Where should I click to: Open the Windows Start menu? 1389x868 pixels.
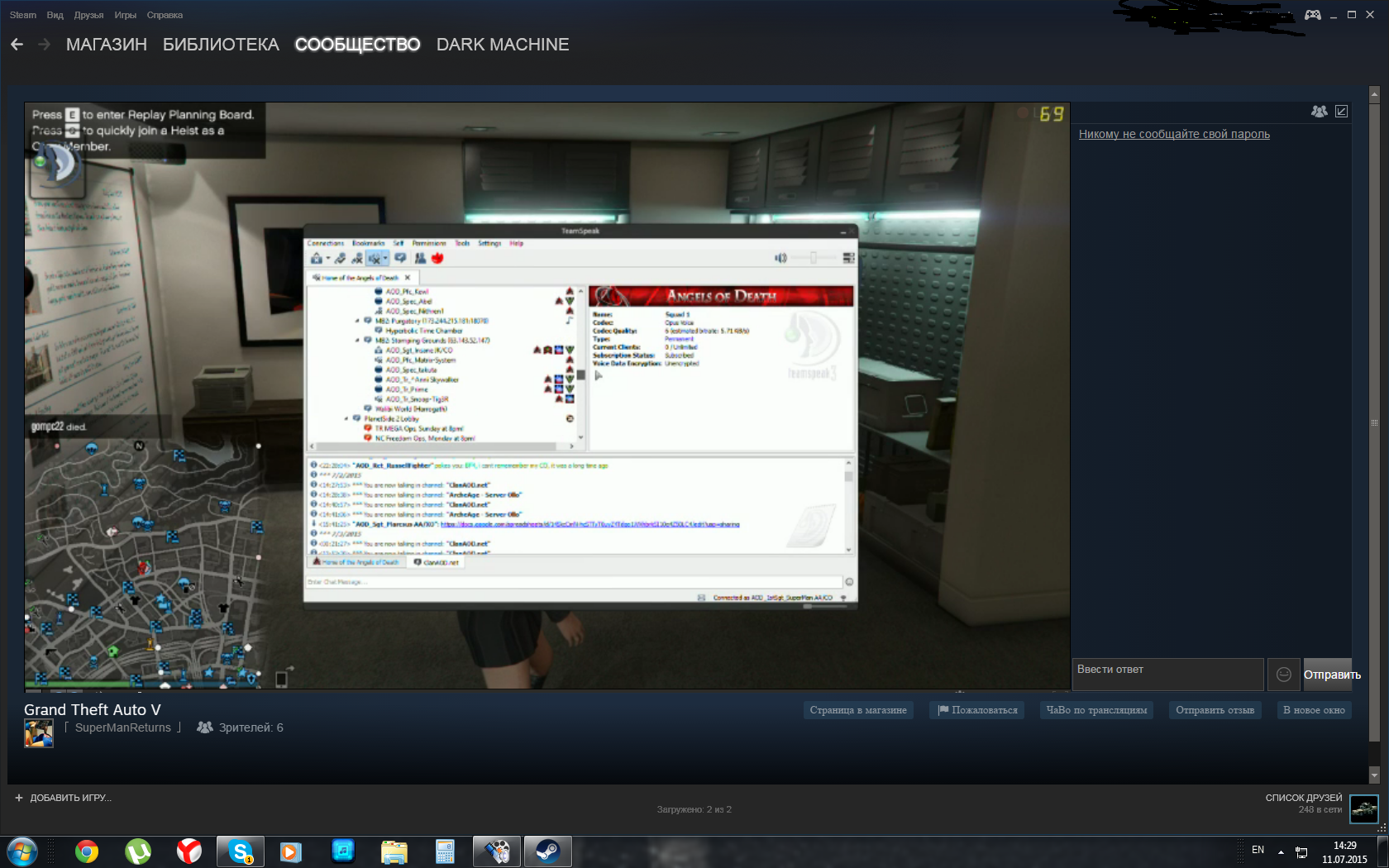tap(22, 851)
